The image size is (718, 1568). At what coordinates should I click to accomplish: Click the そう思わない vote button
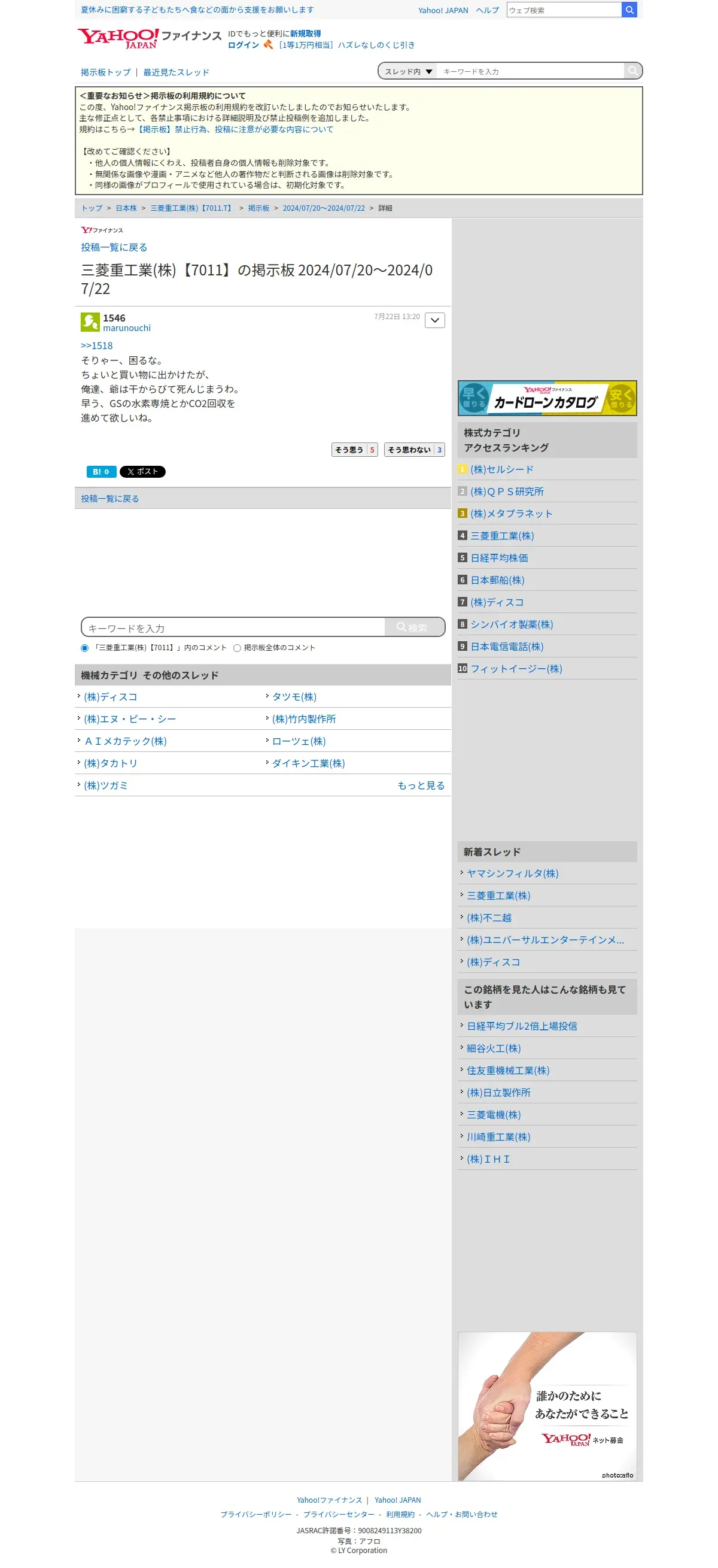coord(414,450)
